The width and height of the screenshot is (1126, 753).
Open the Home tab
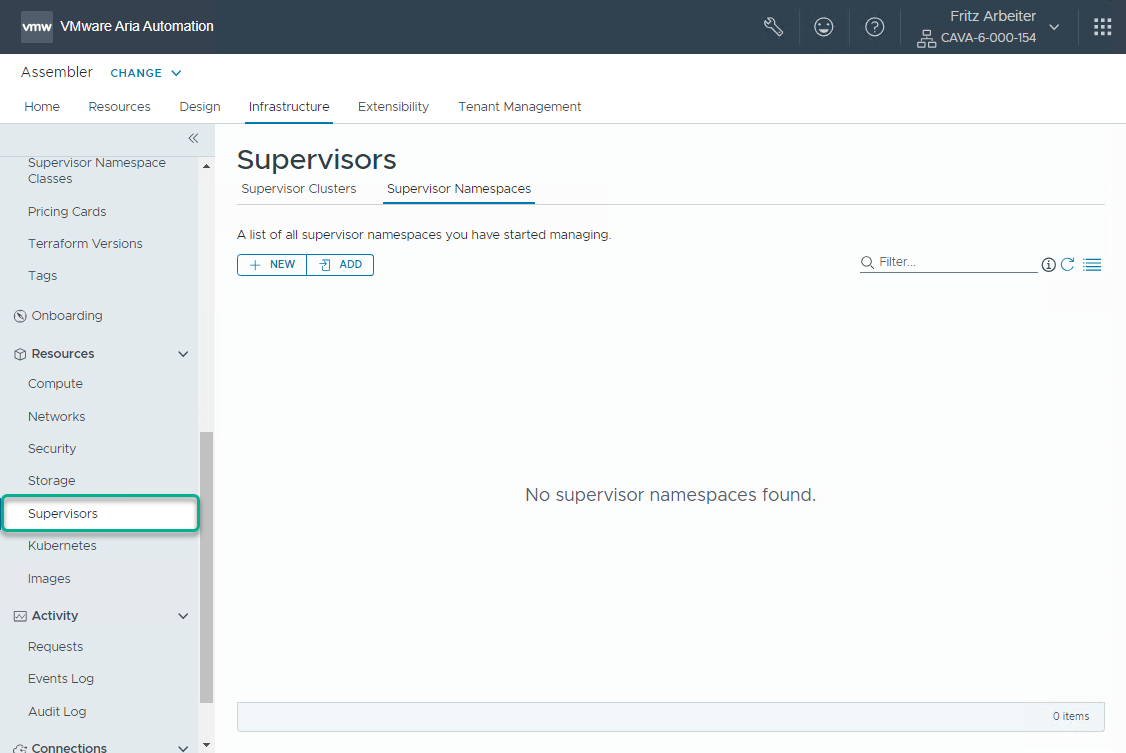(x=42, y=106)
